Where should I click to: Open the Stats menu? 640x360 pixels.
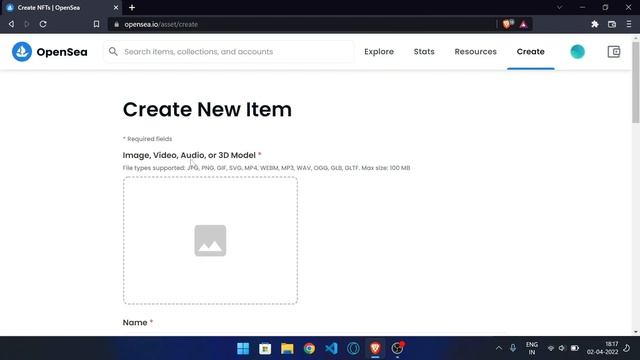(424, 52)
